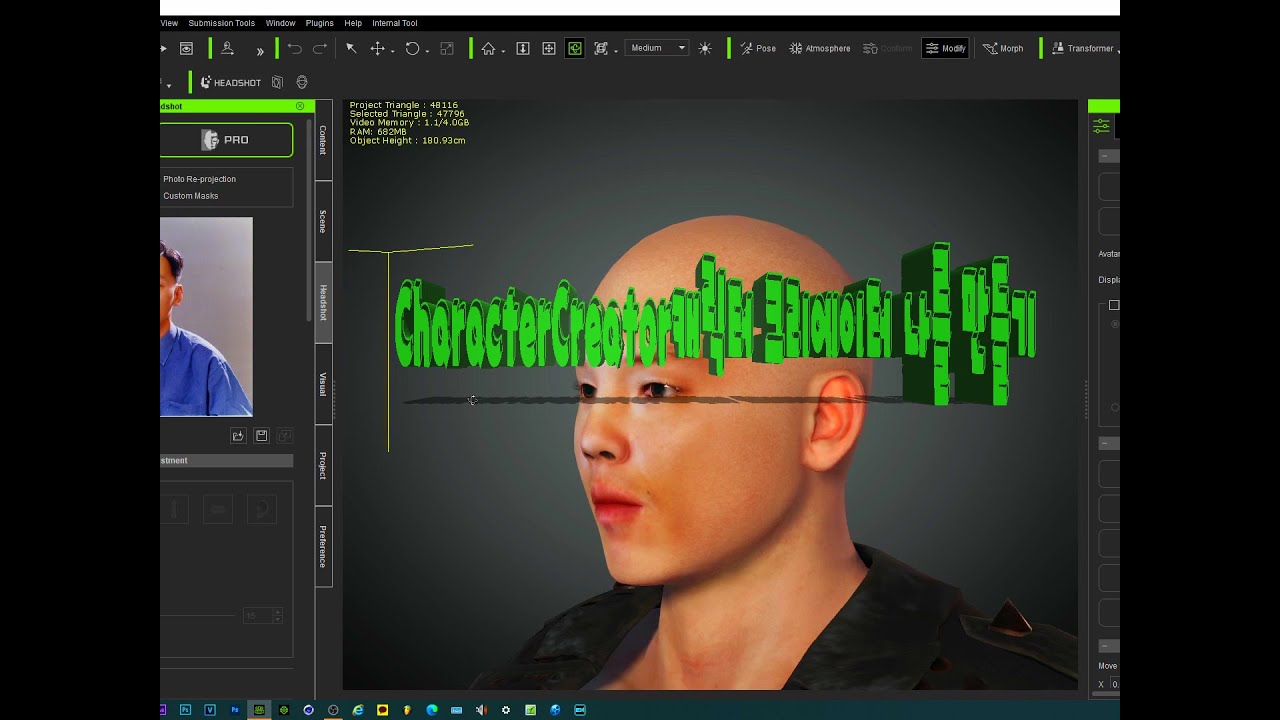Viewport: 1280px width, 720px height.
Task: Collapse the Move section minus box
Action: point(1103,646)
